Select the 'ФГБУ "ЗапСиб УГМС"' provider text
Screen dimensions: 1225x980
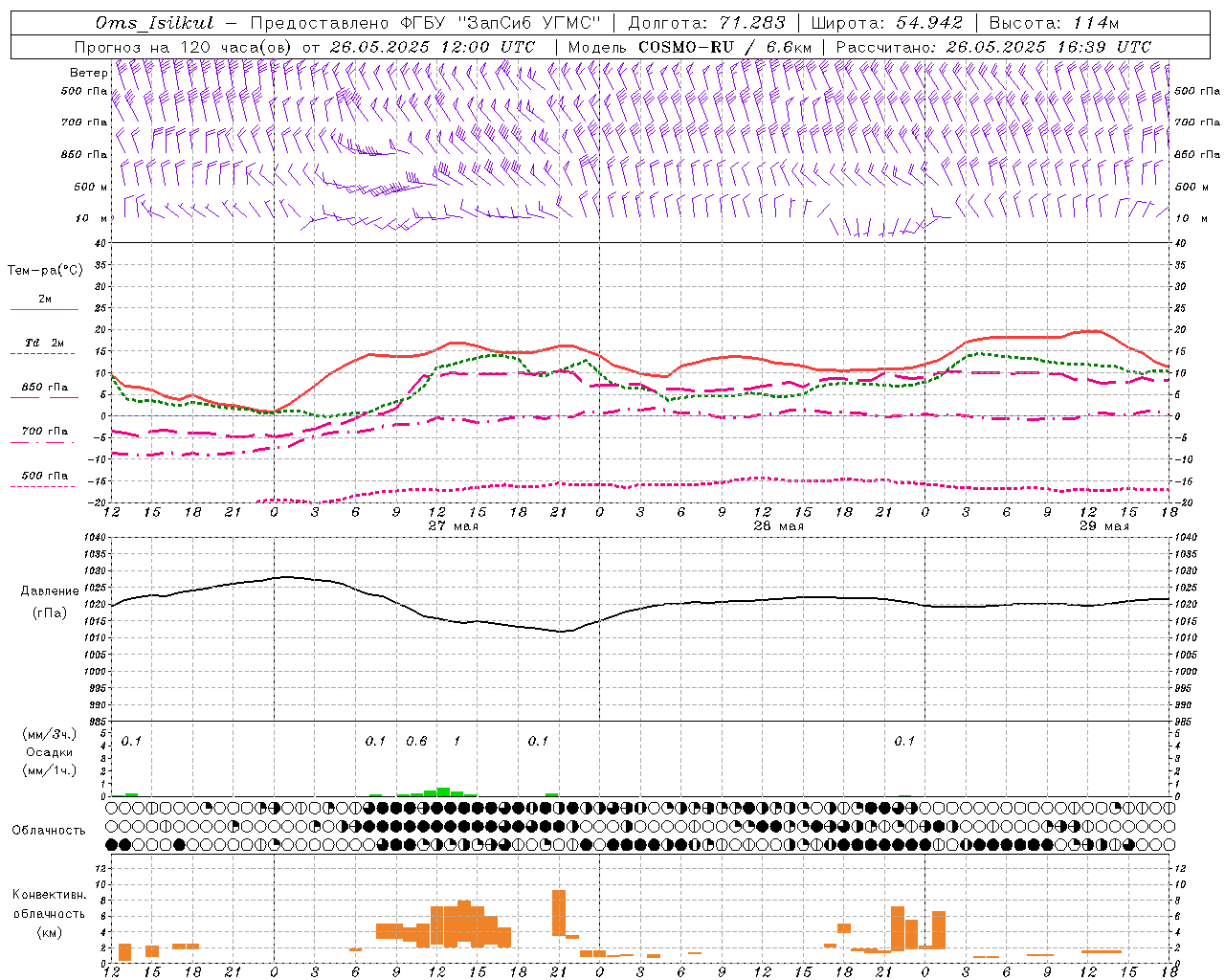click(x=500, y=23)
